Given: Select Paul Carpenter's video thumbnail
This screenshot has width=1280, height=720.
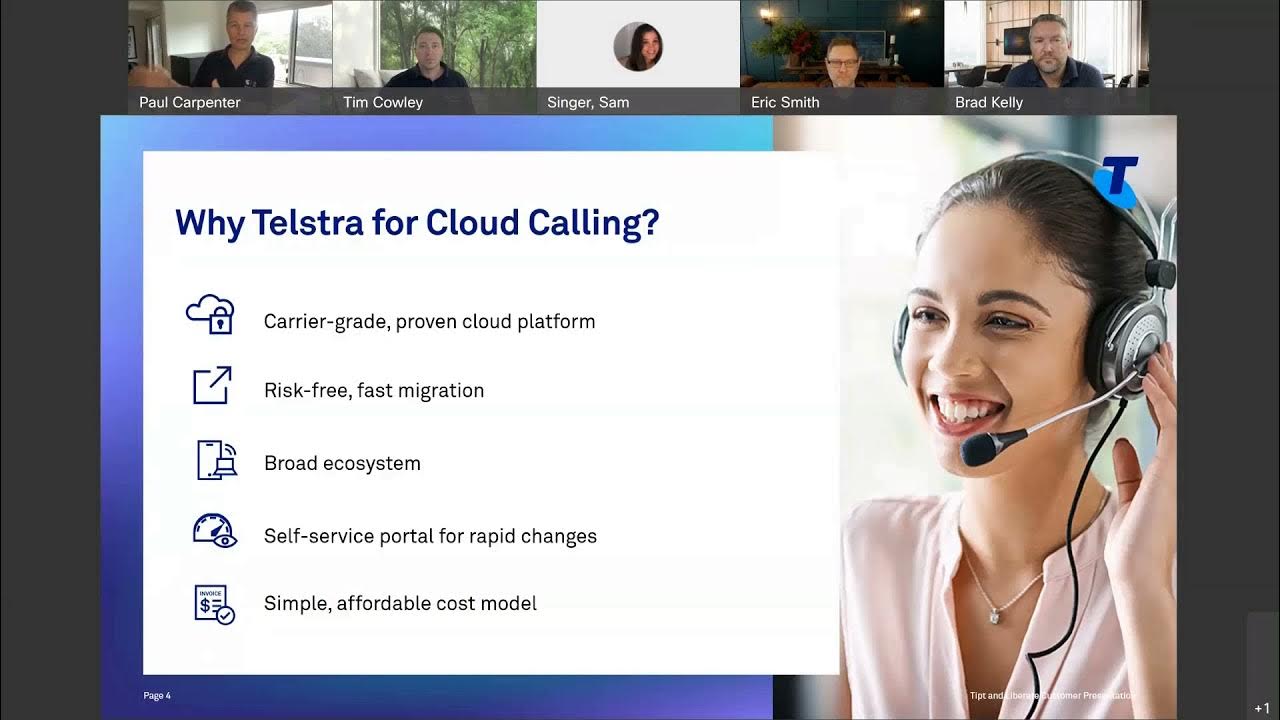Looking at the screenshot, I should click(230, 57).
